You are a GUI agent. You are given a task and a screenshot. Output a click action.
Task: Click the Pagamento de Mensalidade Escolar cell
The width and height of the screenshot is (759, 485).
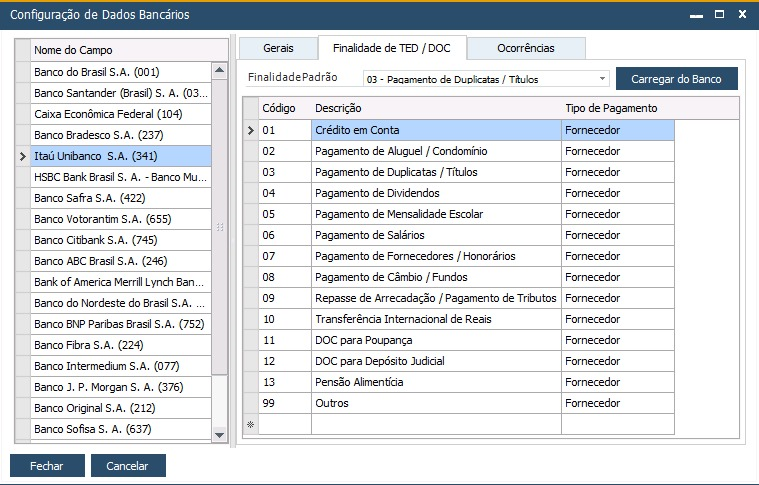(x=436, y=214)
